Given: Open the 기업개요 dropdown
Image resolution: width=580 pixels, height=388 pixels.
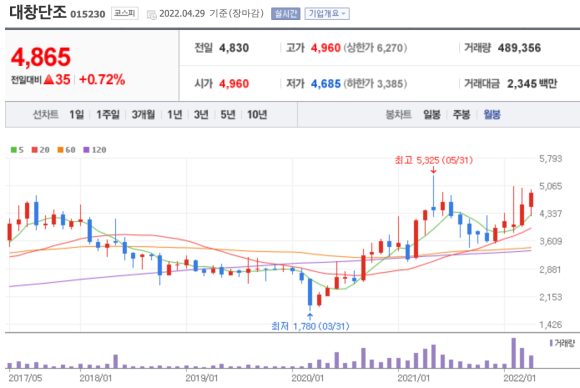Looking at the screenshot, I should pos(327,14).
